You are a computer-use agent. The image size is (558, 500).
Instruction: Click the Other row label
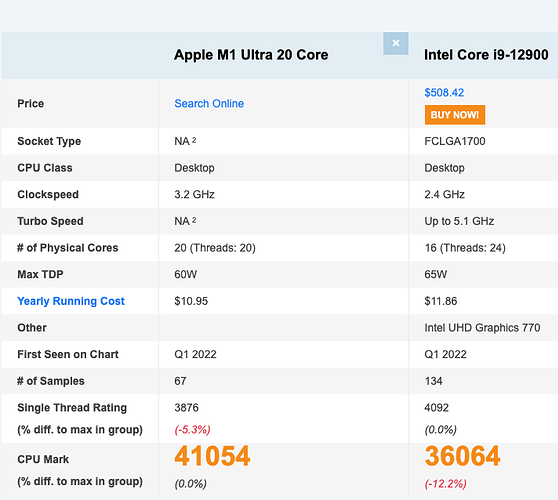point(32,328)
